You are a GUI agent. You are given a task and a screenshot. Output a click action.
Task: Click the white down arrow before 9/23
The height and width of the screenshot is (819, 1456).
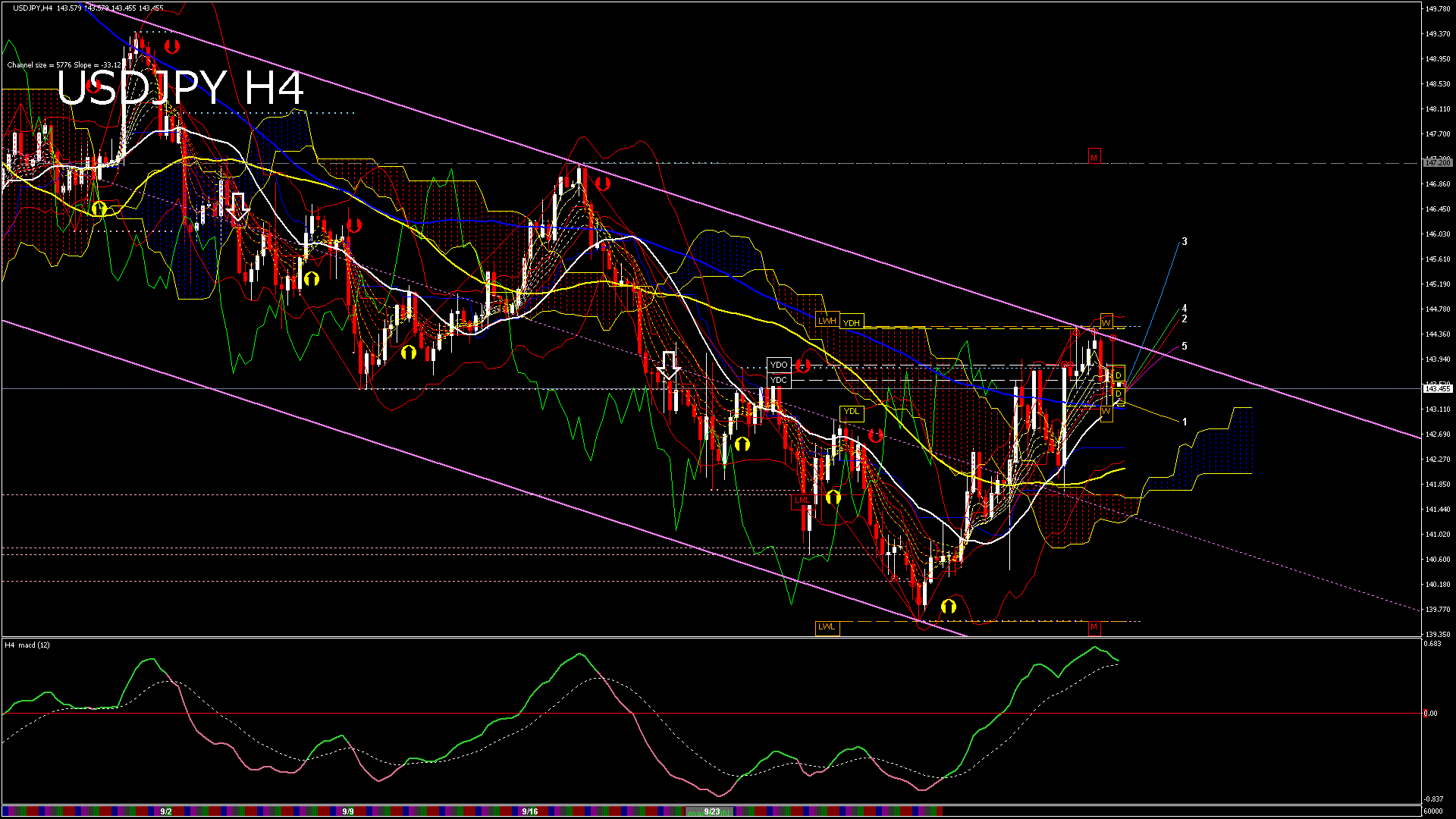[x=668, y=366]
